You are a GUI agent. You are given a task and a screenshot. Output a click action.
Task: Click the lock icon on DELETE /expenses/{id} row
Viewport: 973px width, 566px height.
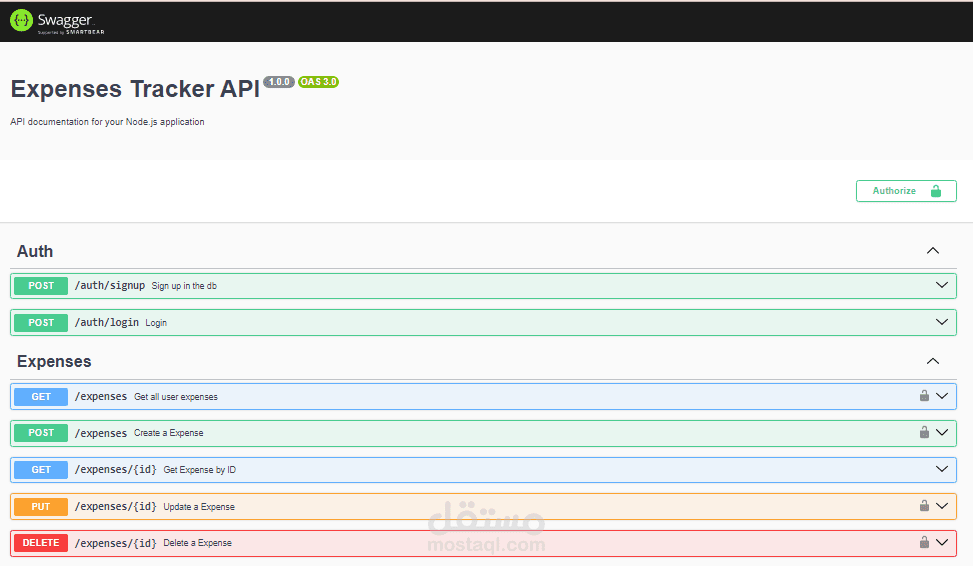point(924,542)
